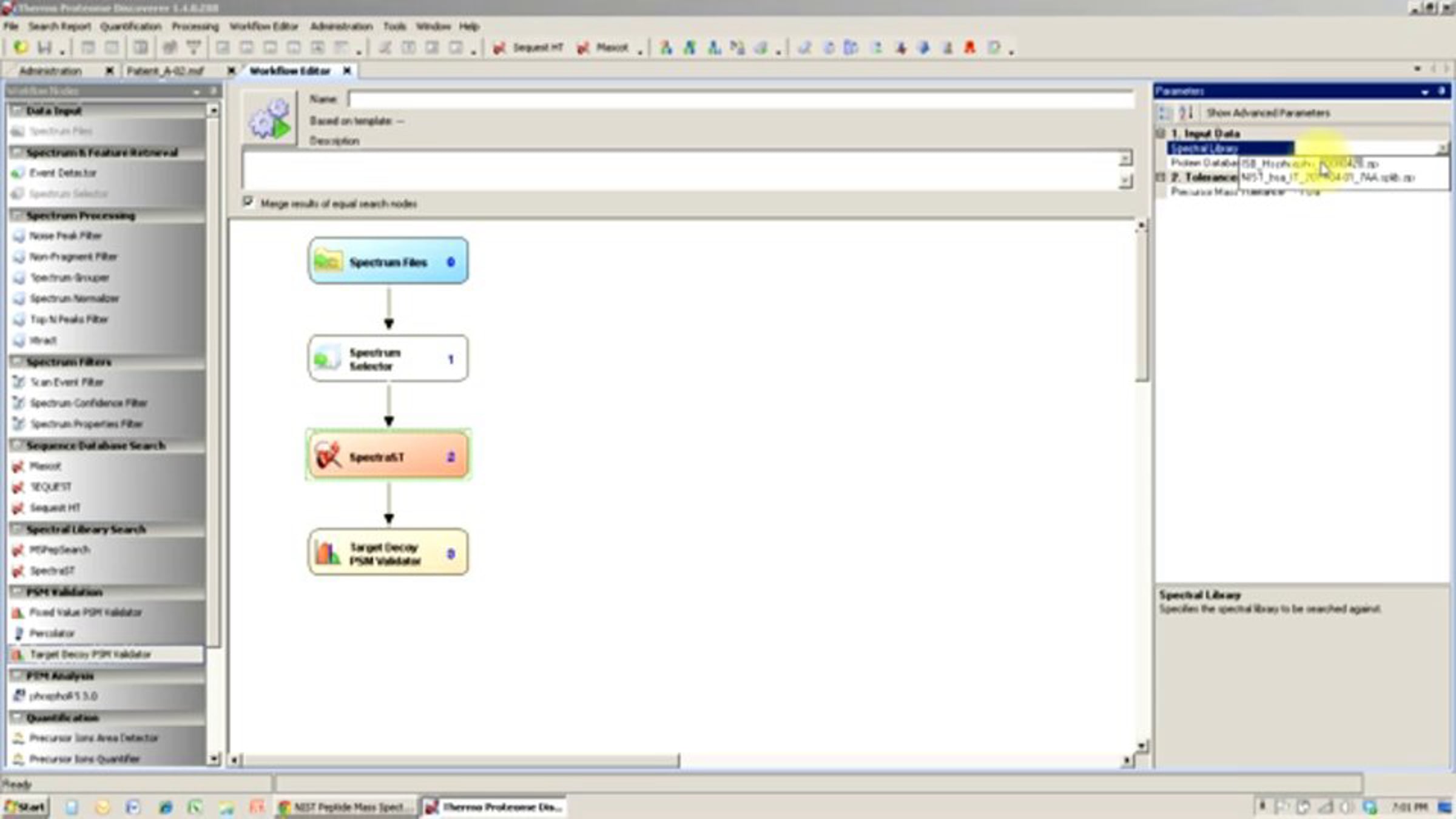Open the File menu
1456x819 pixels.
point(11,26)
